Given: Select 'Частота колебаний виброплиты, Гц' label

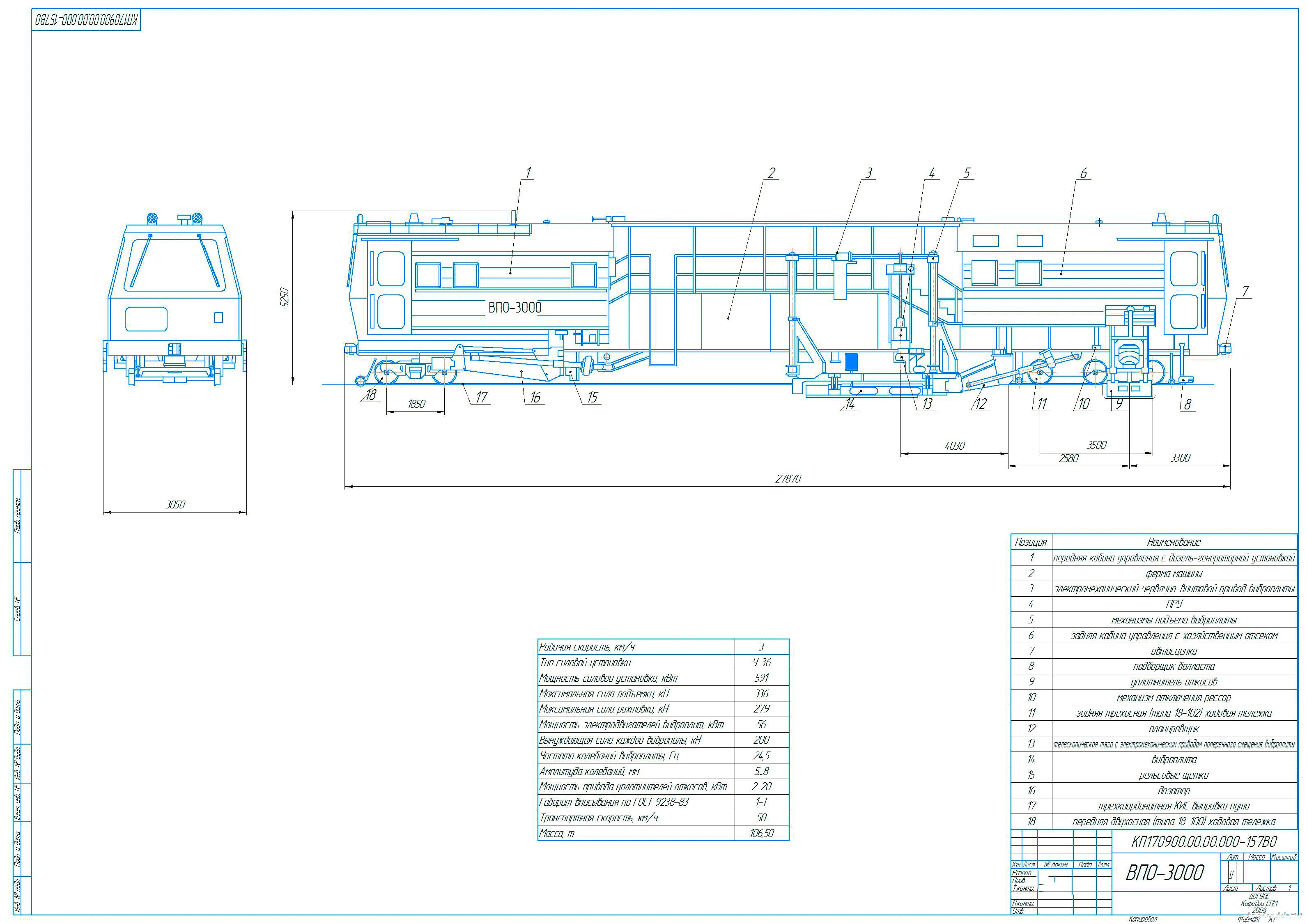Looking at the screenshot, I should [x=609, y=756].
